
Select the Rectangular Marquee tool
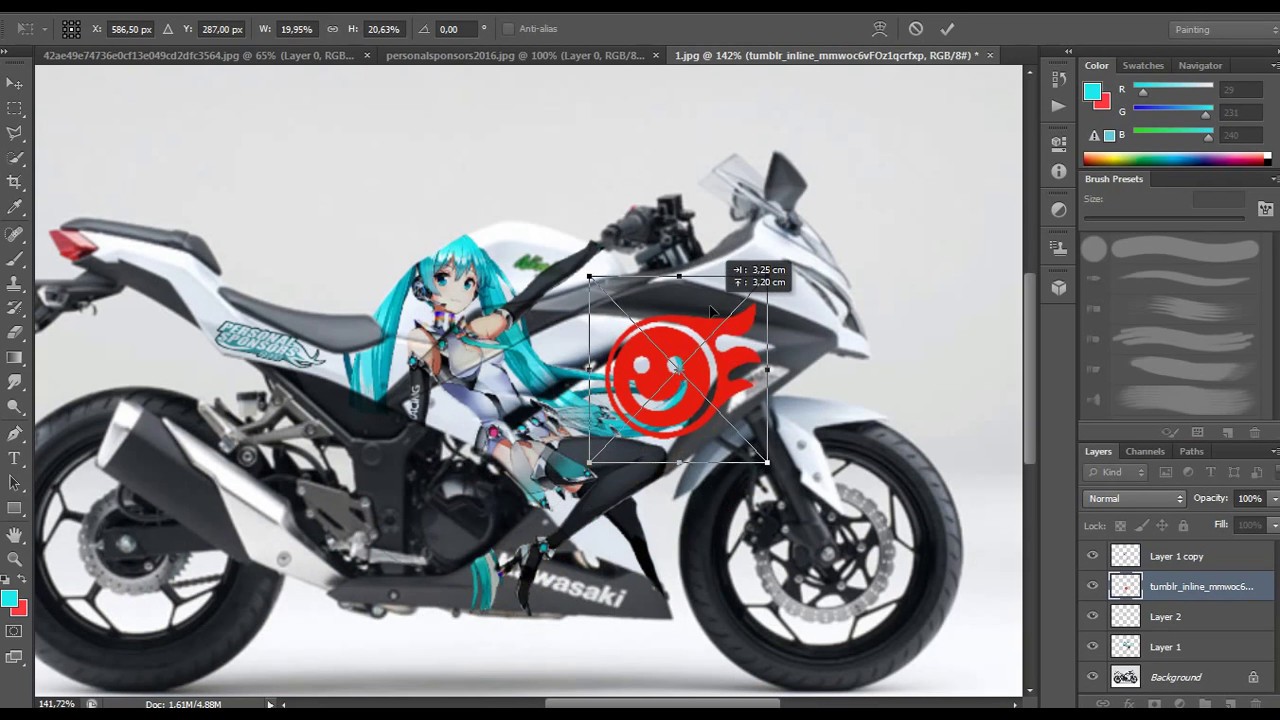click(14, 108)
